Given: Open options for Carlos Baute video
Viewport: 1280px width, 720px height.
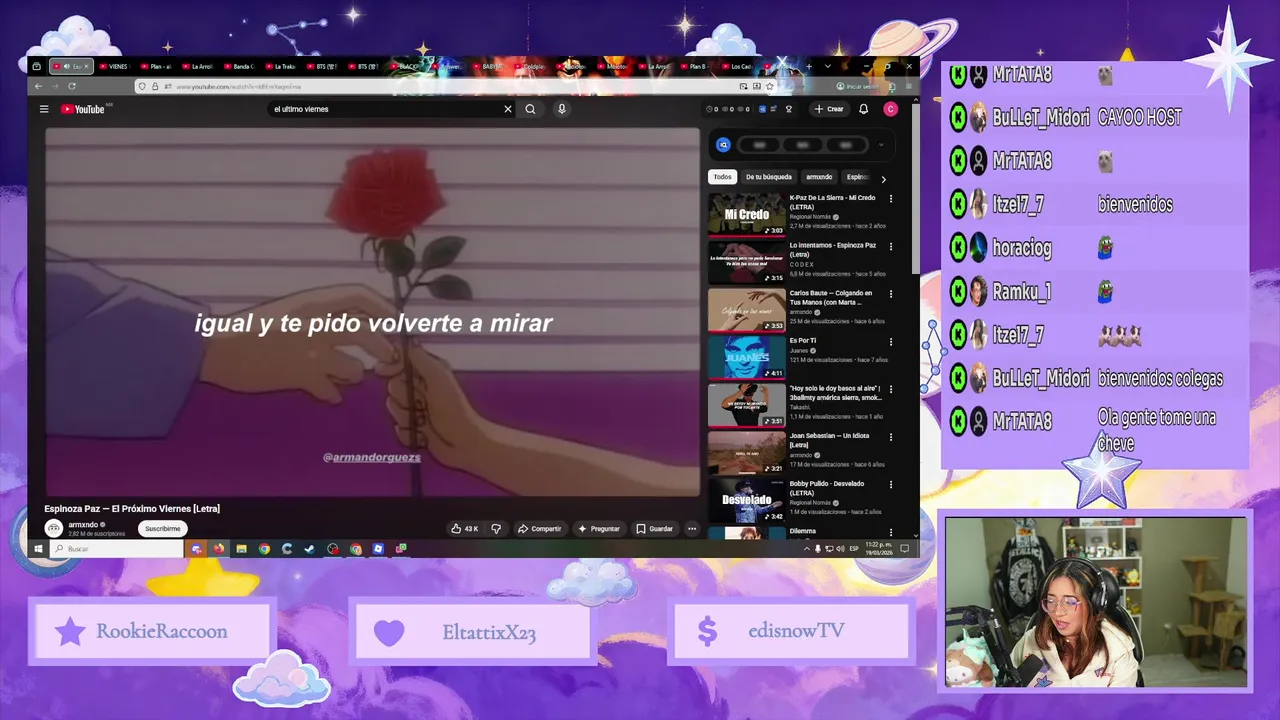Looking at the screenshot, I should click(891, 294).
